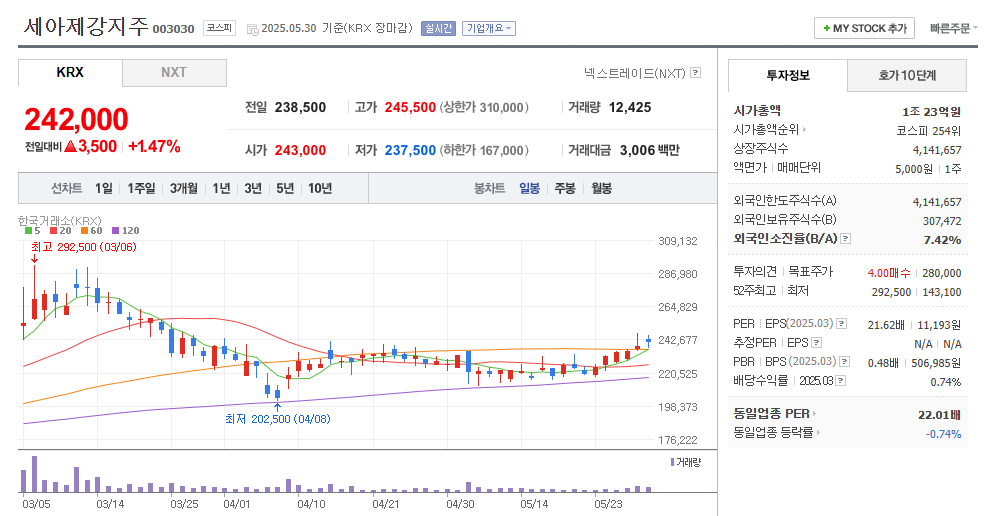The width and height of the screenshot is (988, 516).
Task: Open 추정PER EPS help icon
Action: click(x=817, y=343)
